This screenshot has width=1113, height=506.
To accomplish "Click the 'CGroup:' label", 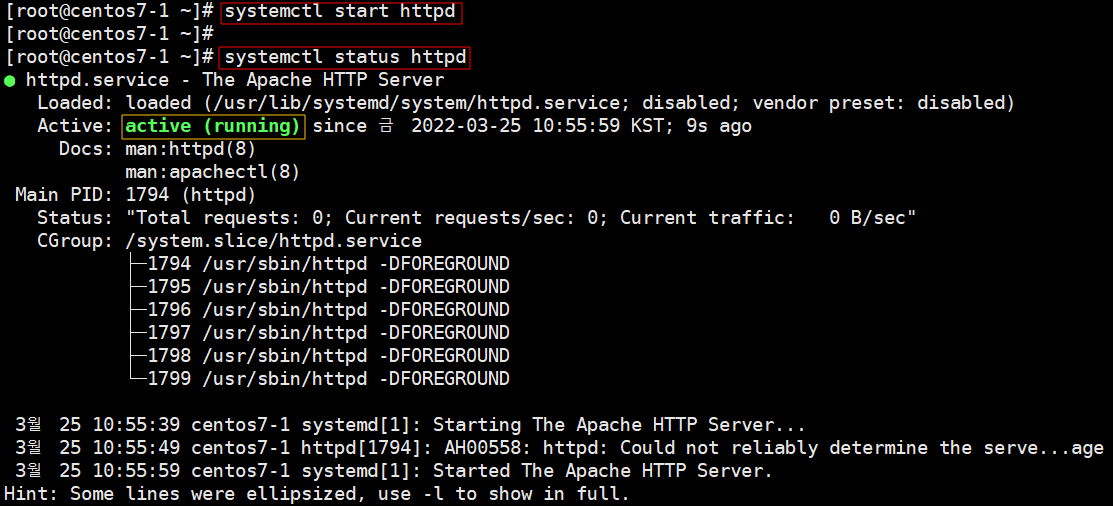I will (75, 241).
